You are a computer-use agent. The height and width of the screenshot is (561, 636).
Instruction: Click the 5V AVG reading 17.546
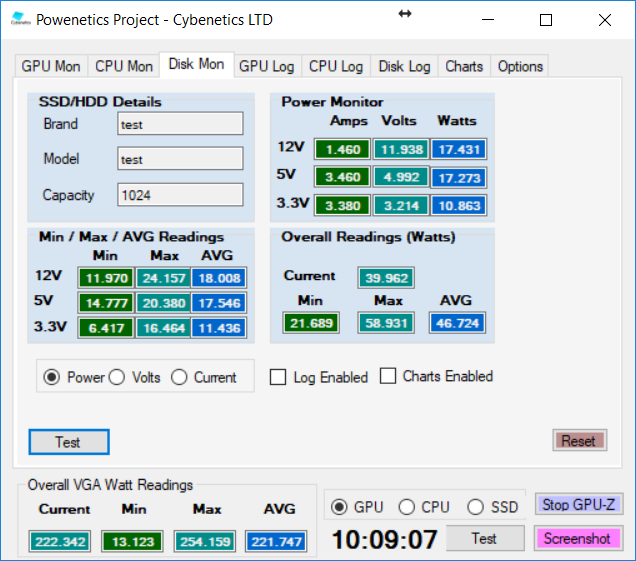pyautogui.click(x=219, y=303)
